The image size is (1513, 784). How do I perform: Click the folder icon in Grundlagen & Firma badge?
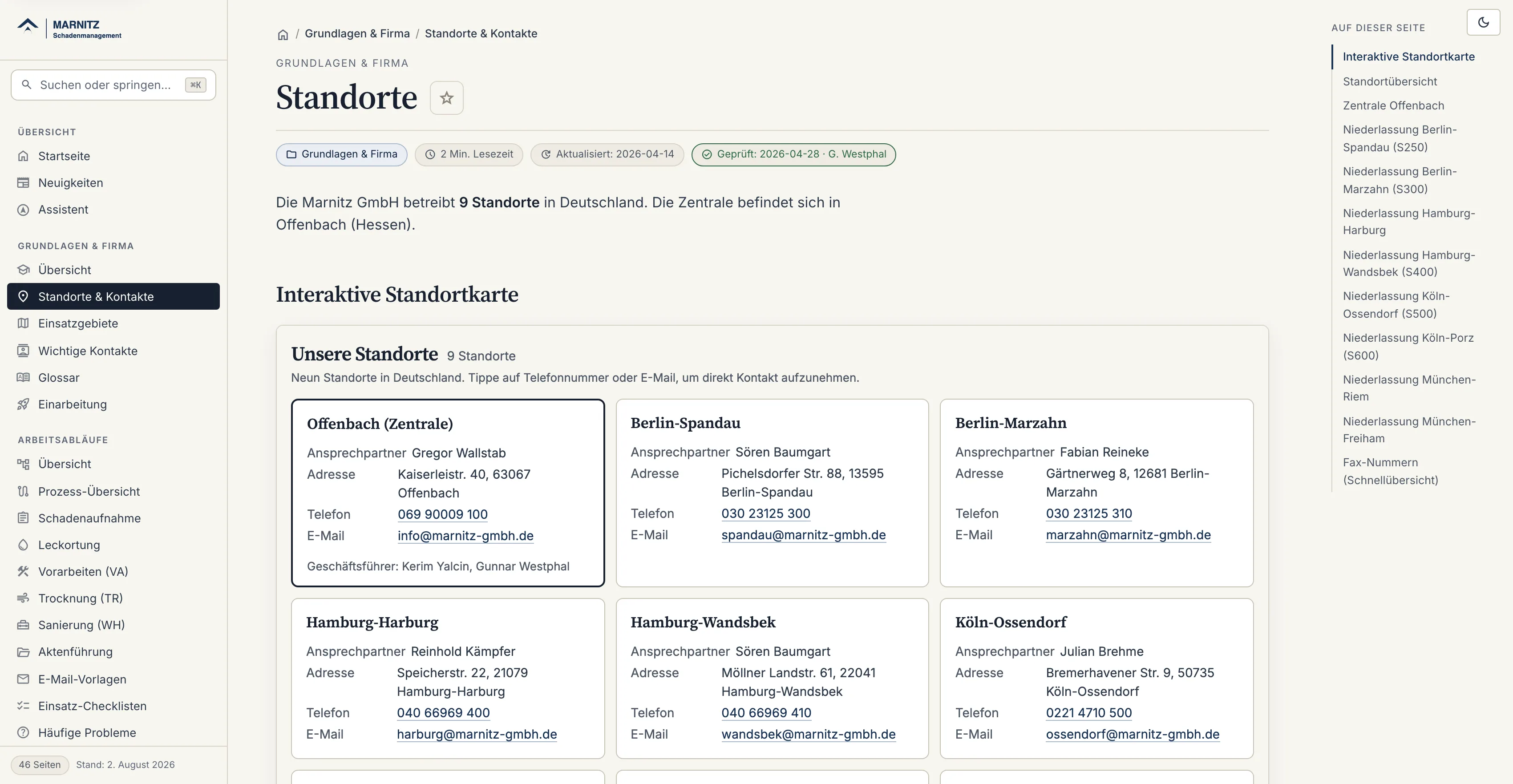coord(291,154)
